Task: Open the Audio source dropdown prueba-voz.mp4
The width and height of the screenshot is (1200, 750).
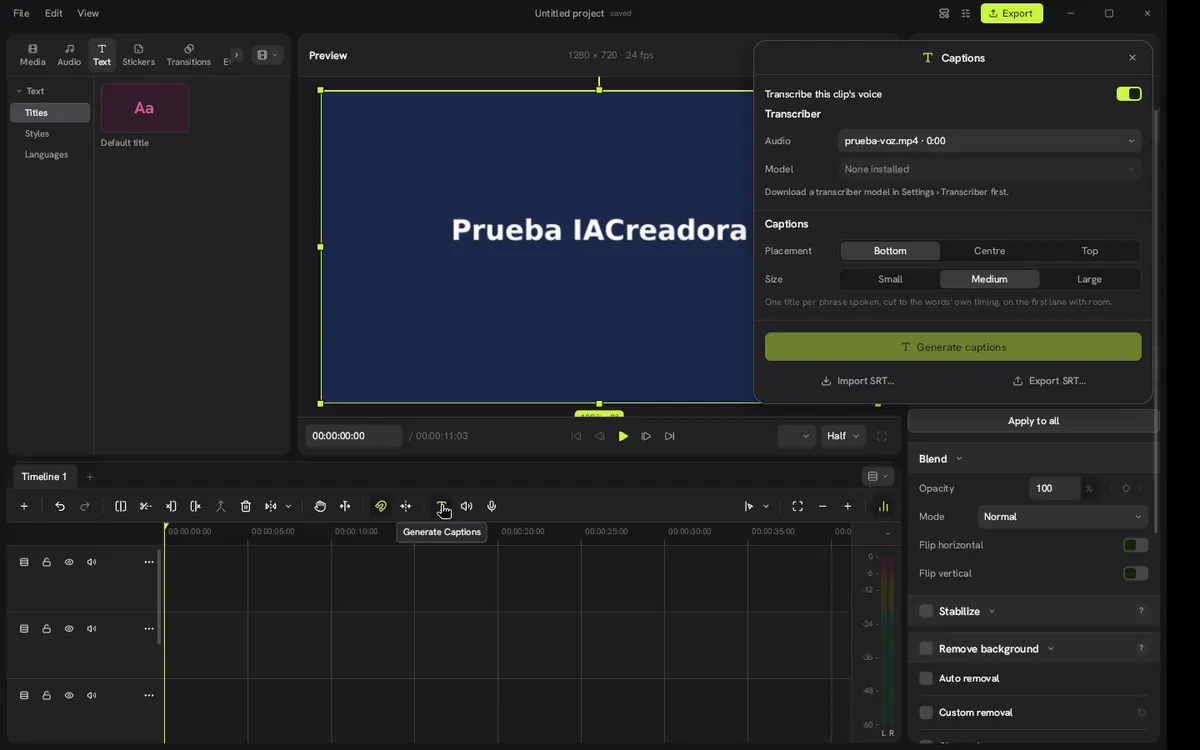Action: tap(989, 141)
